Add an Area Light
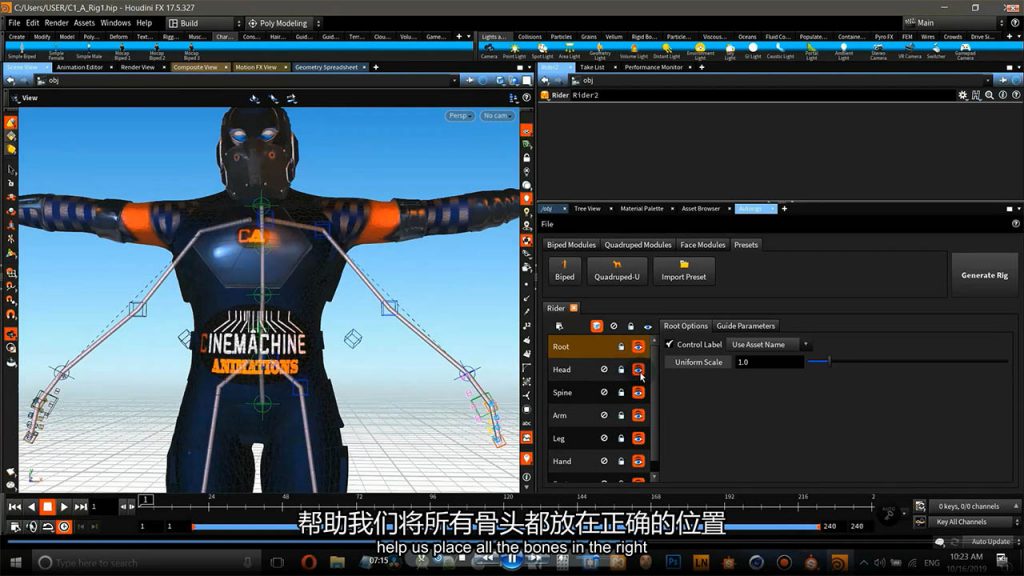 coord(569,52)
